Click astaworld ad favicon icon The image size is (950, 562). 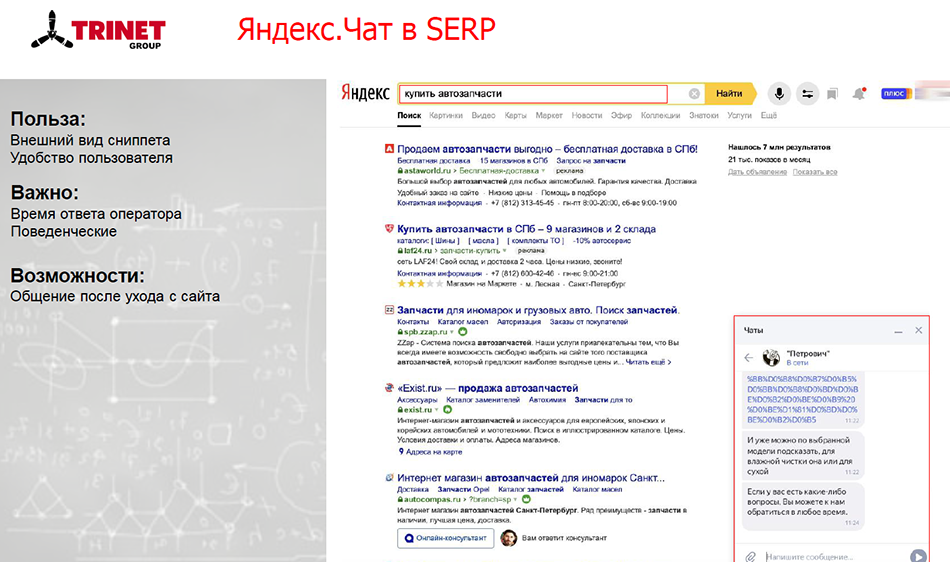click(x=389, y=148)
